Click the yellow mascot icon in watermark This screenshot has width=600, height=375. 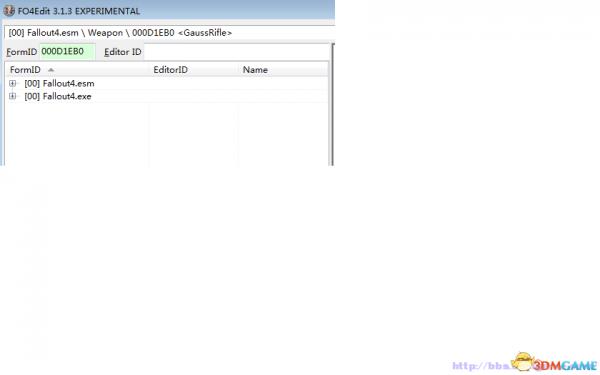pyautogui.click(x=523, y=361)
